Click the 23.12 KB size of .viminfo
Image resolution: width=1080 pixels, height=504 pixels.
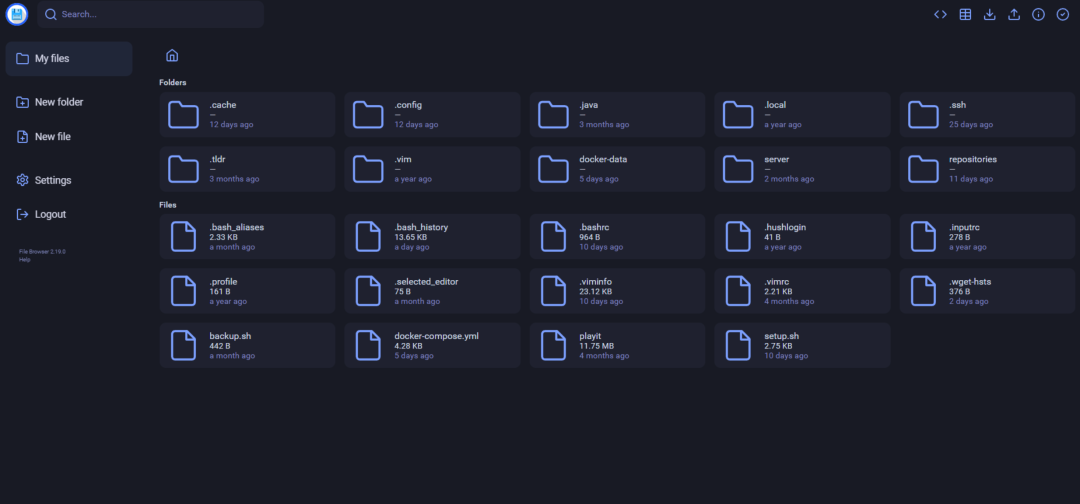(x=596, y=292)
